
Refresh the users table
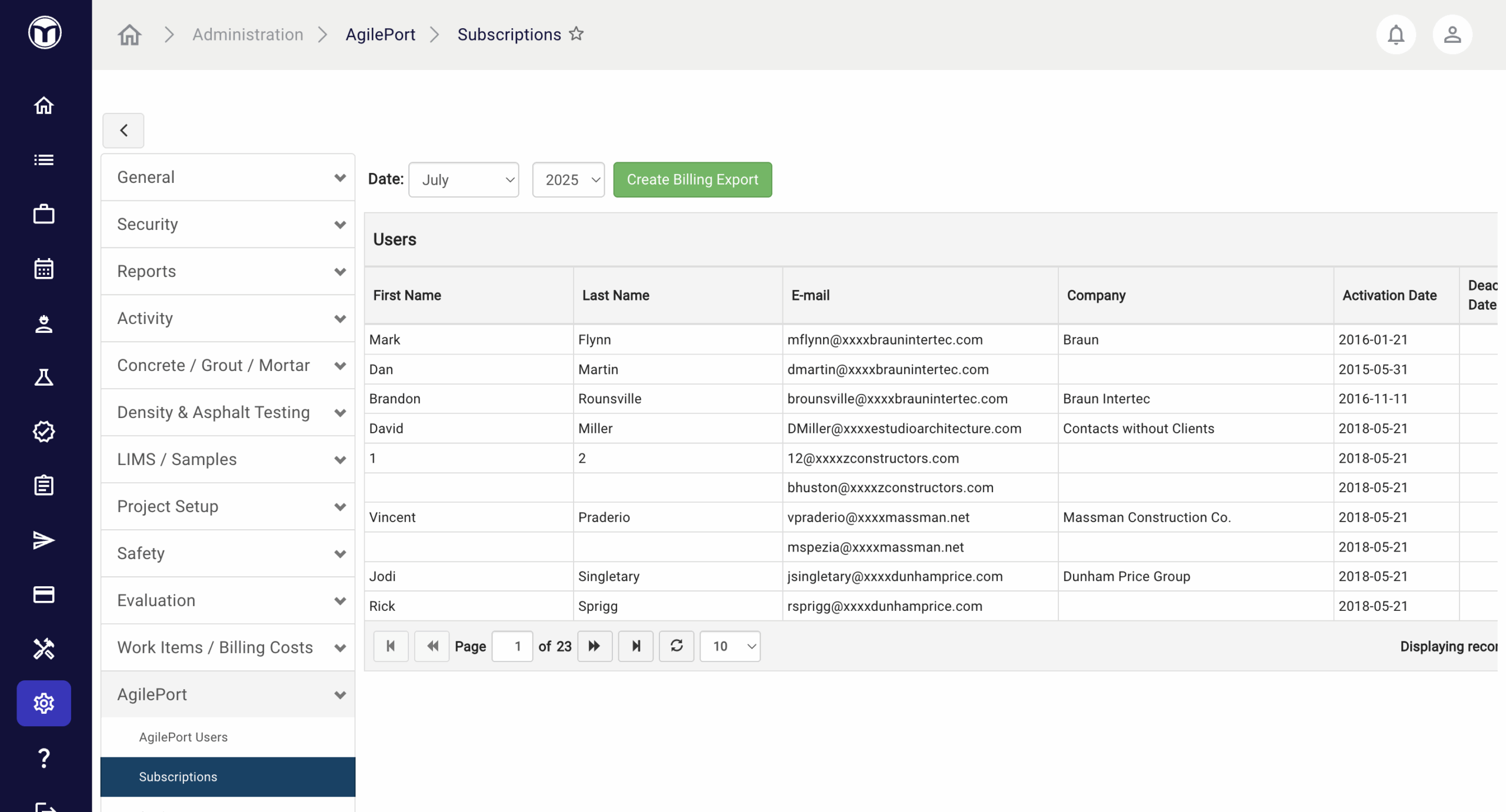coord(677,646)
